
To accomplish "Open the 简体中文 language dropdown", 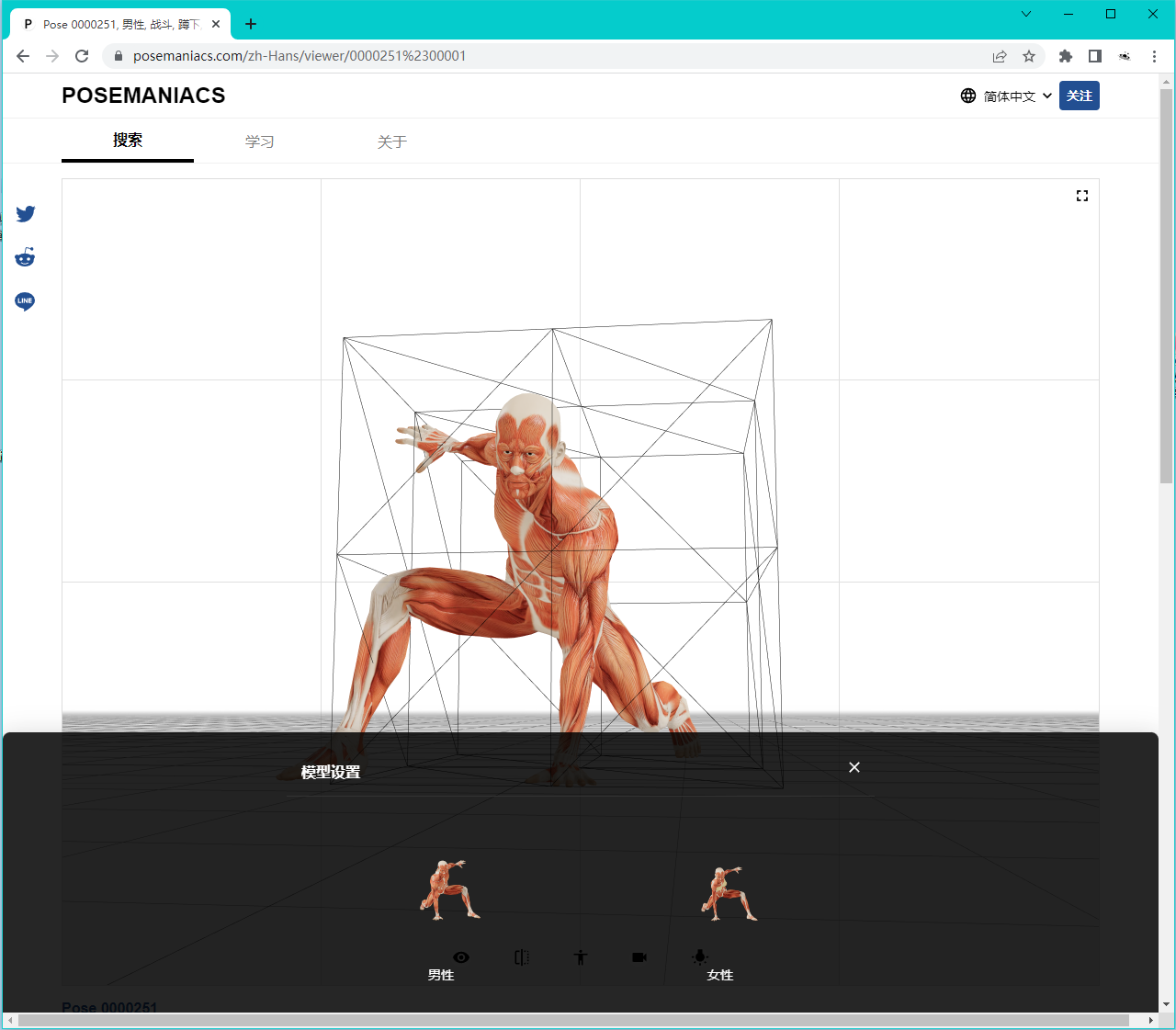I will [x=1007, y=96].
